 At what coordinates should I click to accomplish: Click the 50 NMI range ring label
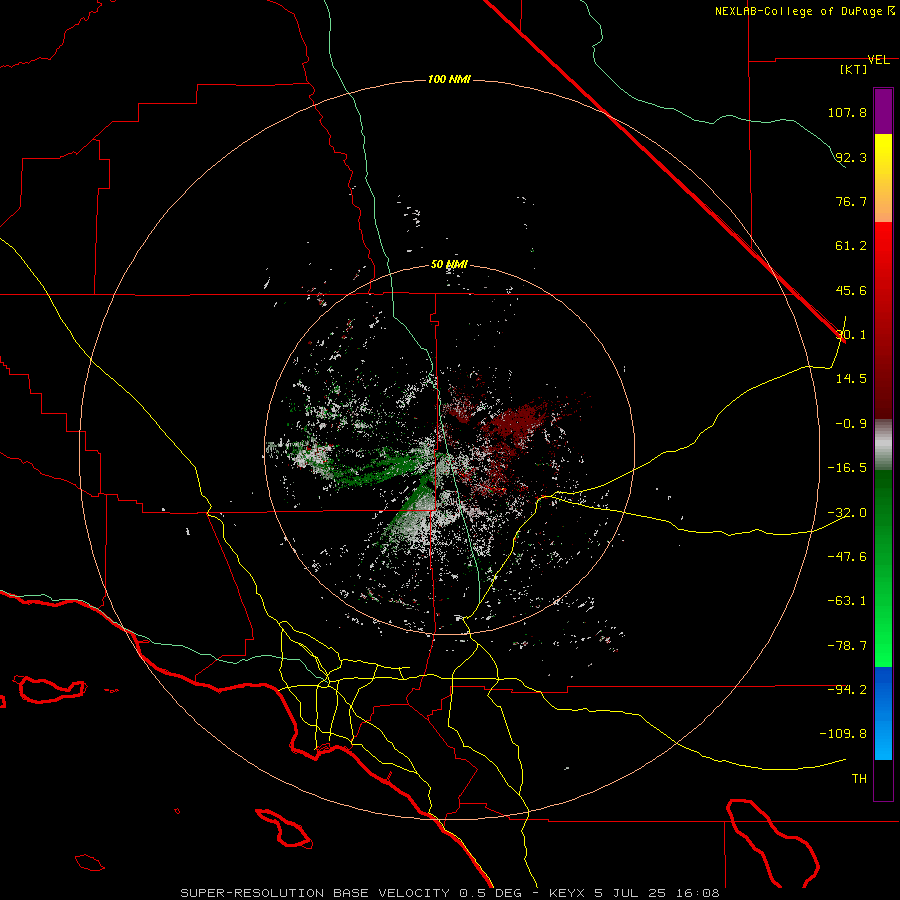tap(449, 265)
